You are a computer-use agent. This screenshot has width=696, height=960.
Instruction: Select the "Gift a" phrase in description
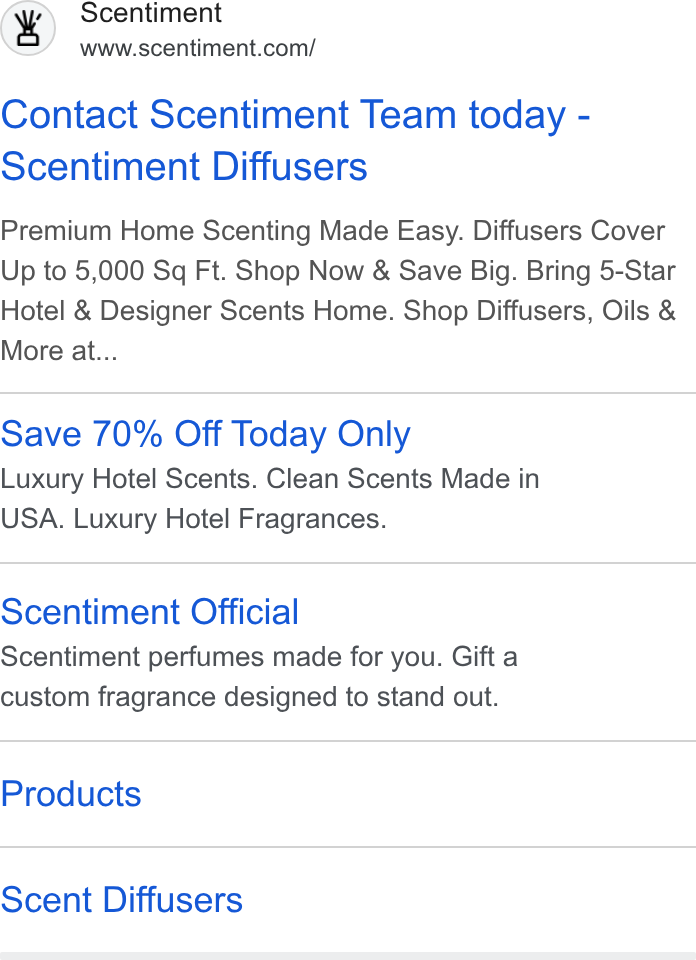coord(484,657)
